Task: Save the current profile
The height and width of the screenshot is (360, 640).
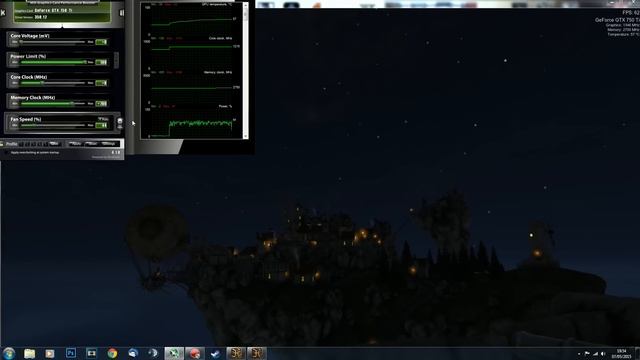Action: (x=54, y=144)
